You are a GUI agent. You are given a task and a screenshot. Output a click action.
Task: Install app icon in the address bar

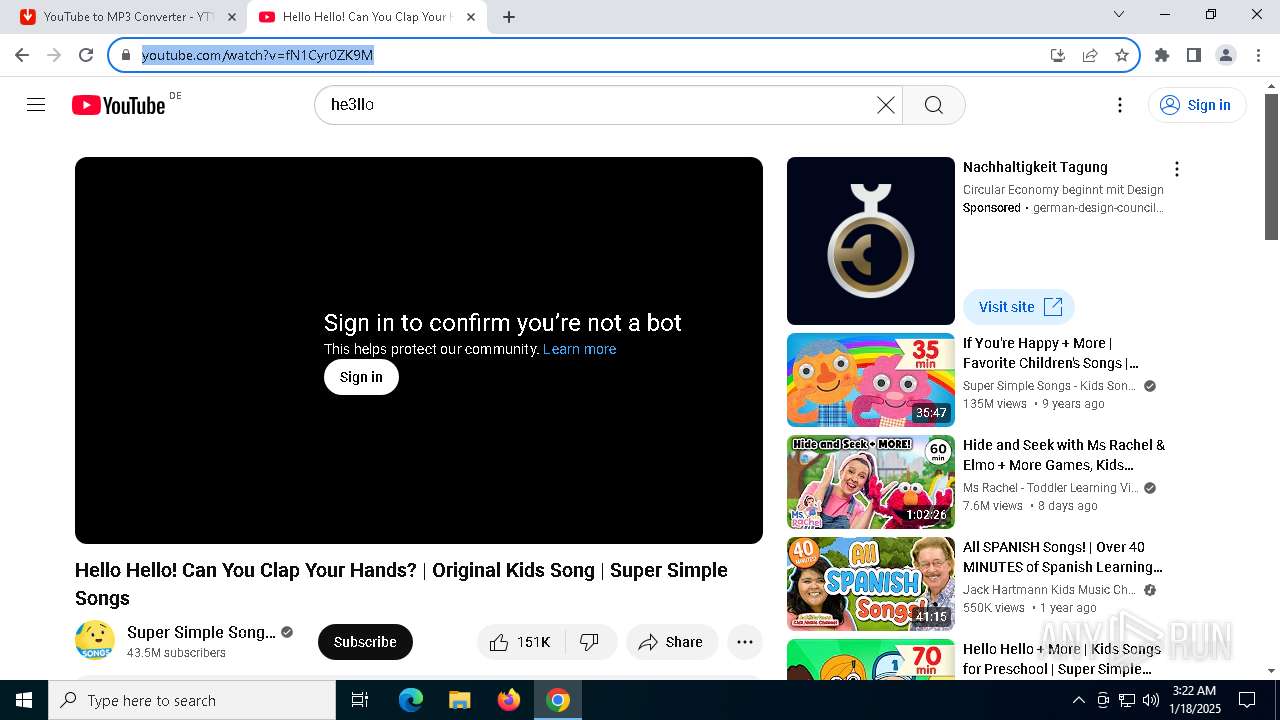point(1058,55)
